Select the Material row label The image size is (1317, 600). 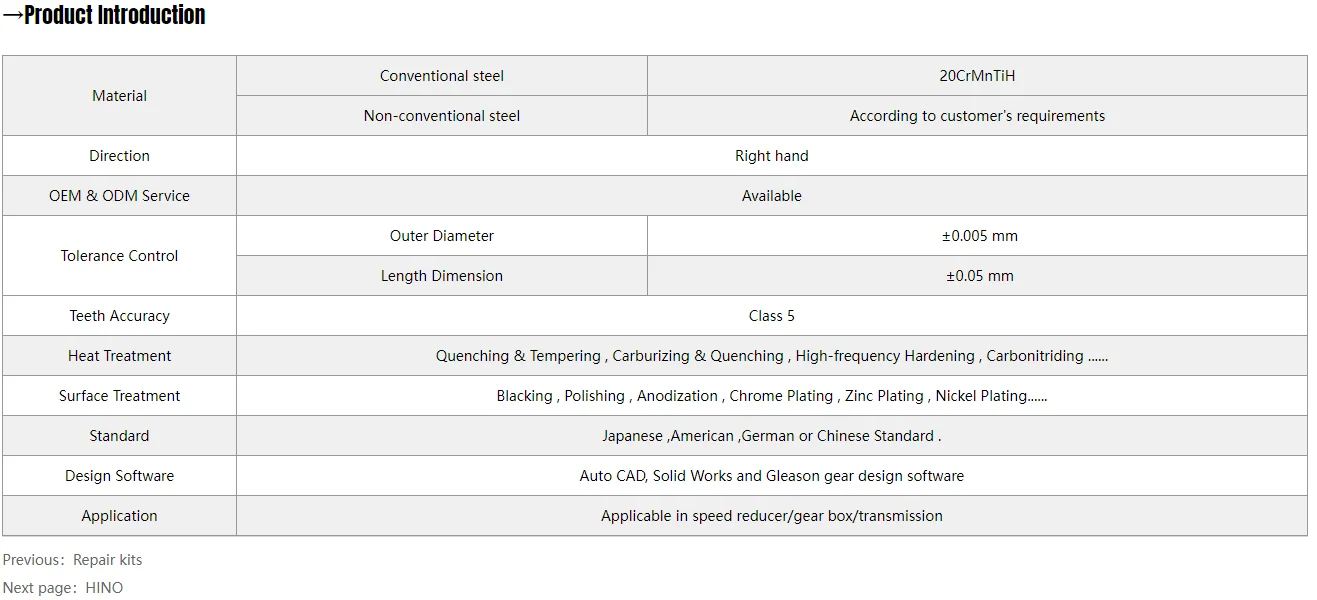click(119, 96)
